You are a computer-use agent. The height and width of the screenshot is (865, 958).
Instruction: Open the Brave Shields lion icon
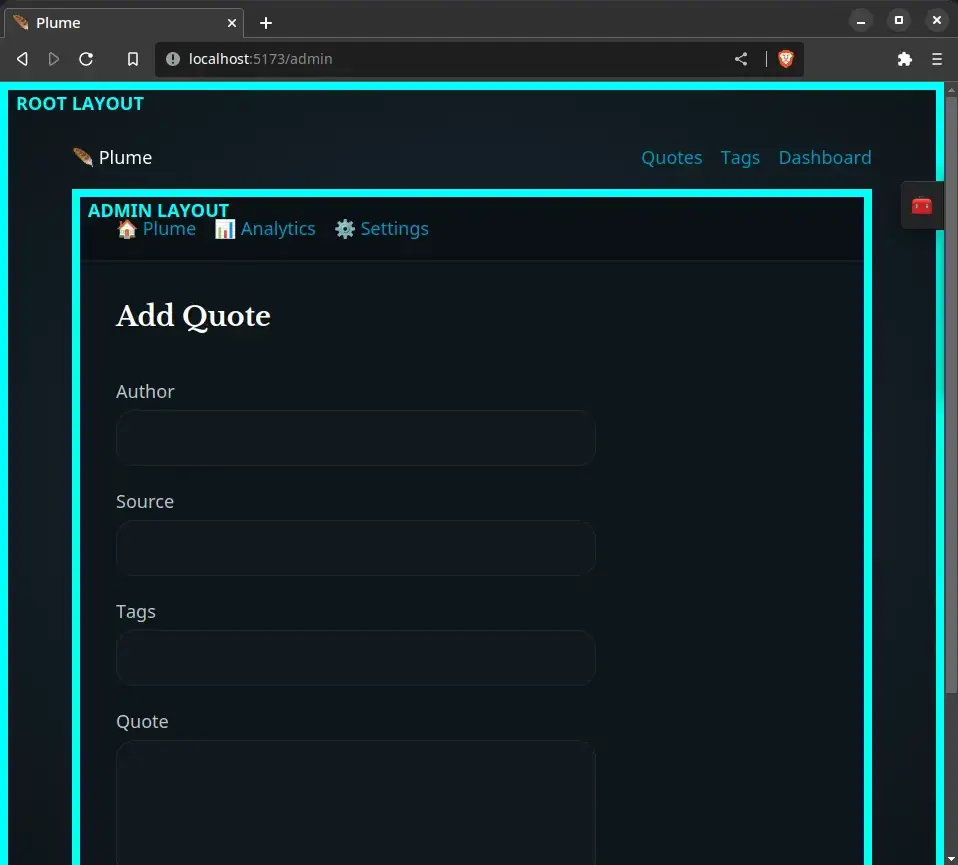(786, 59)
